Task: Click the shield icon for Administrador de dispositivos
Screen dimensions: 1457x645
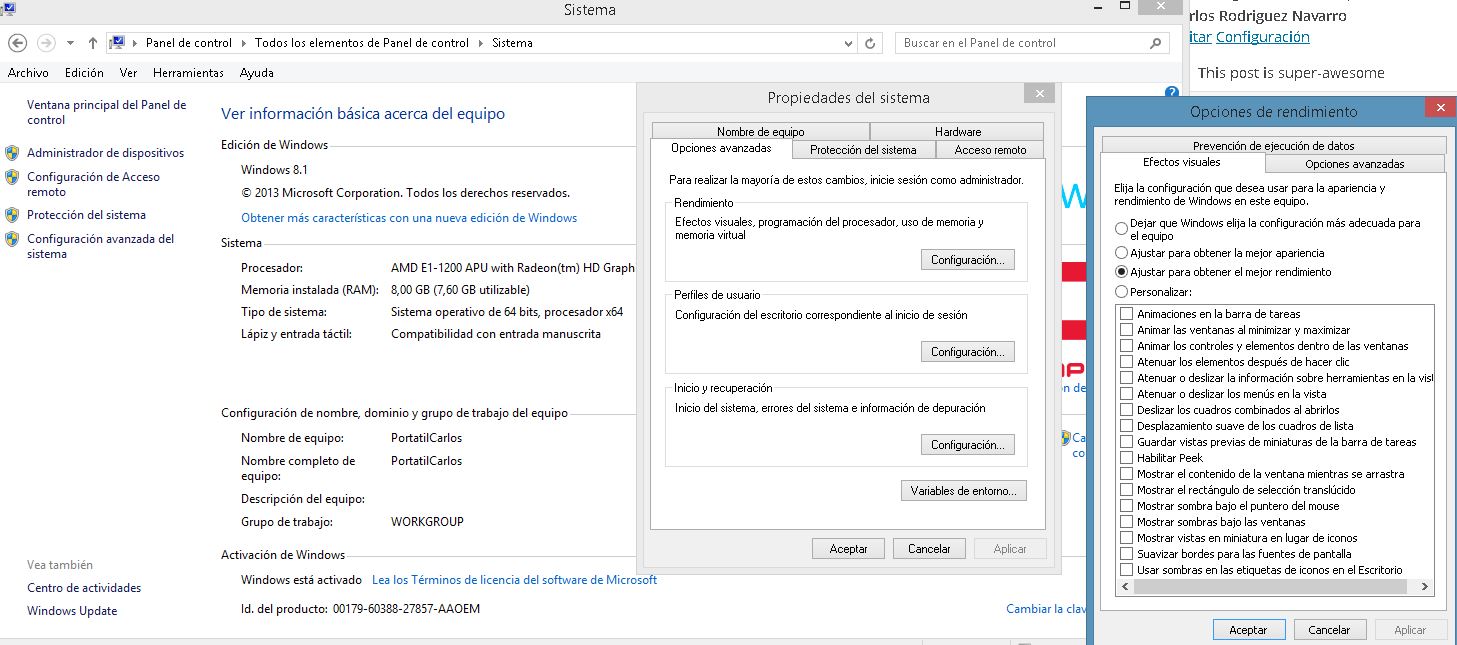Action: tap(12, 153)
